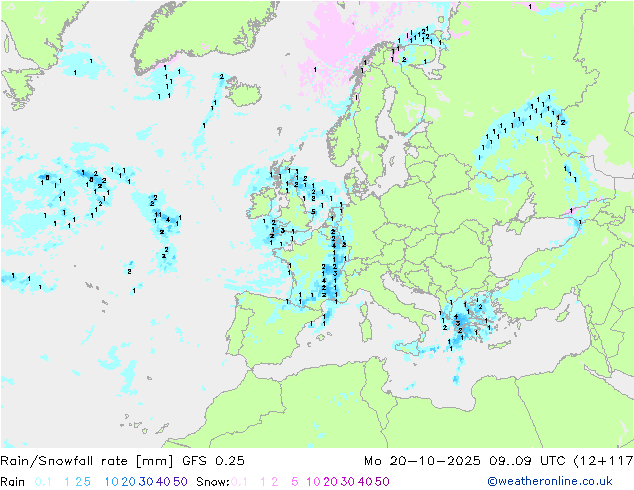Screen dimensions: 634x490
Task: Click the snow legend value 10
Action: [x=313, y=482]
